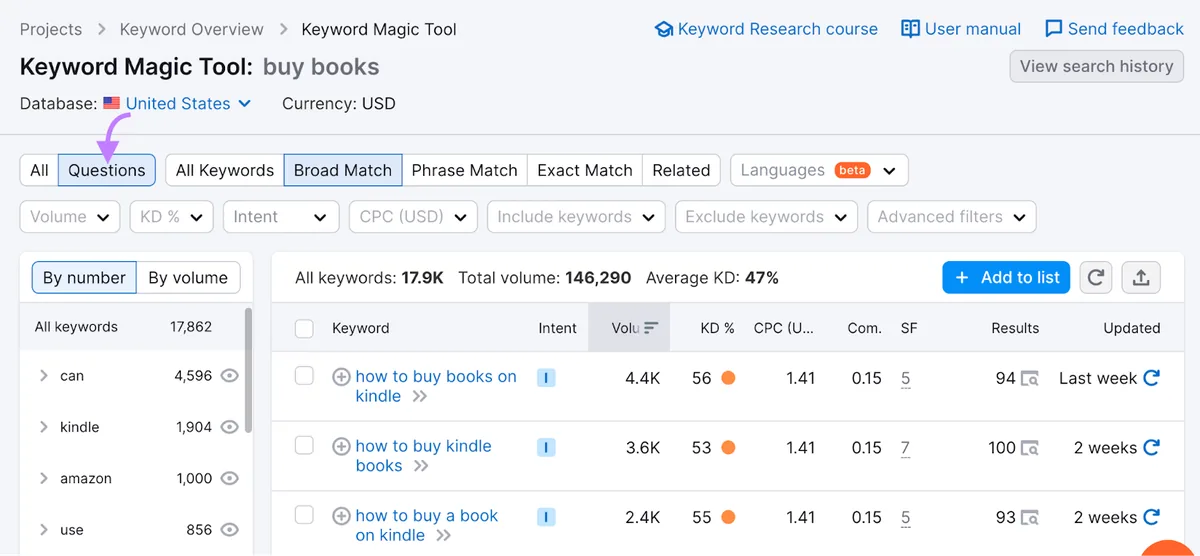Open the CPC (USD) filter dropdown

(413, 217)
